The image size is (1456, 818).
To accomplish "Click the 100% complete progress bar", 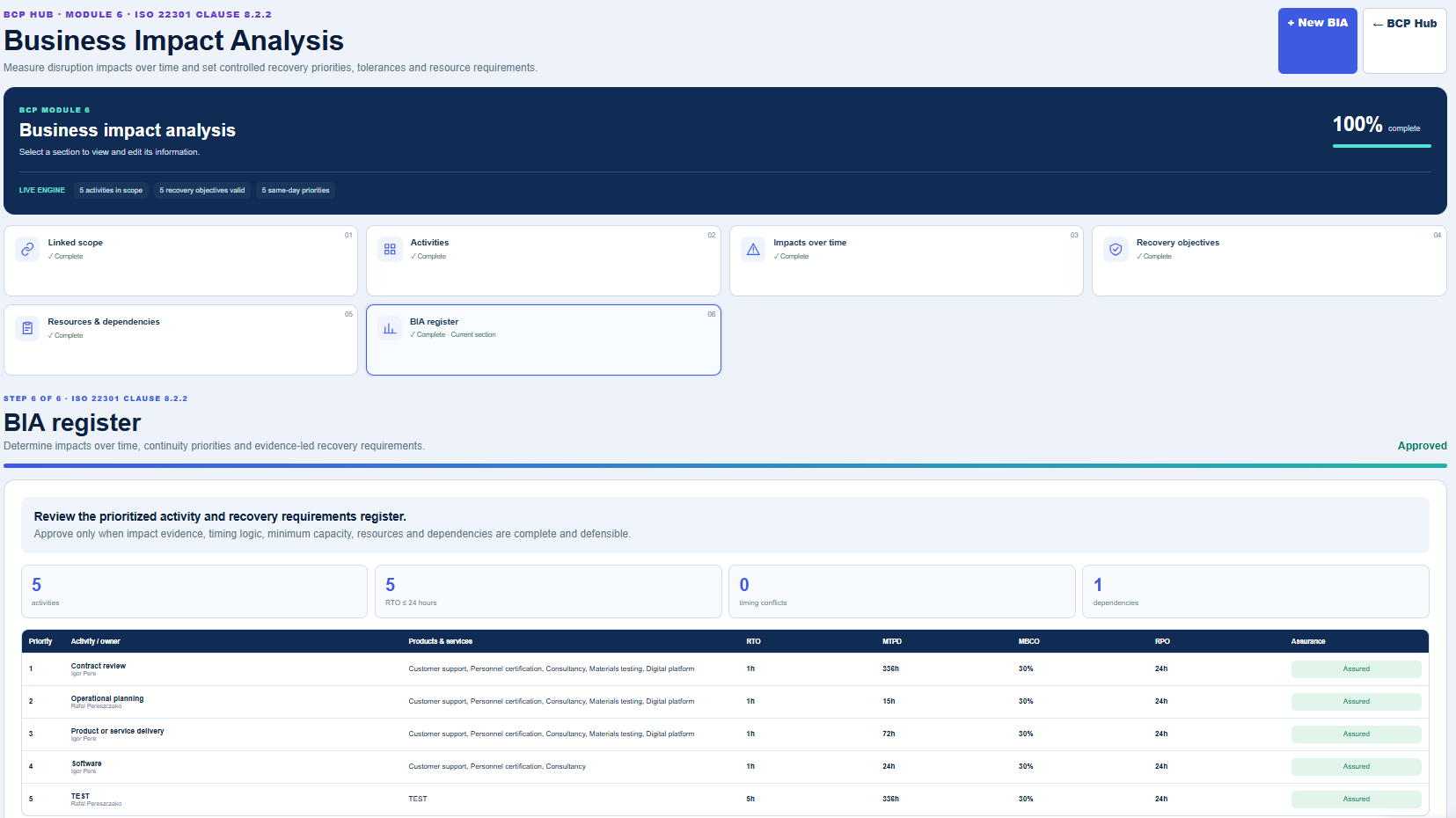I will 1381,146.
